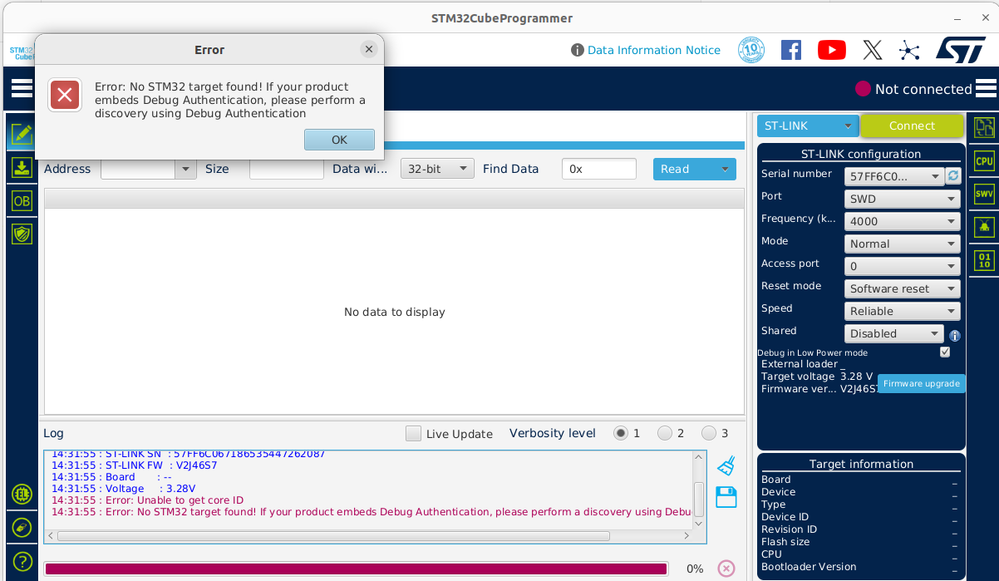
Task: Clear the log with the broom icon
Action: coord(726,466)
